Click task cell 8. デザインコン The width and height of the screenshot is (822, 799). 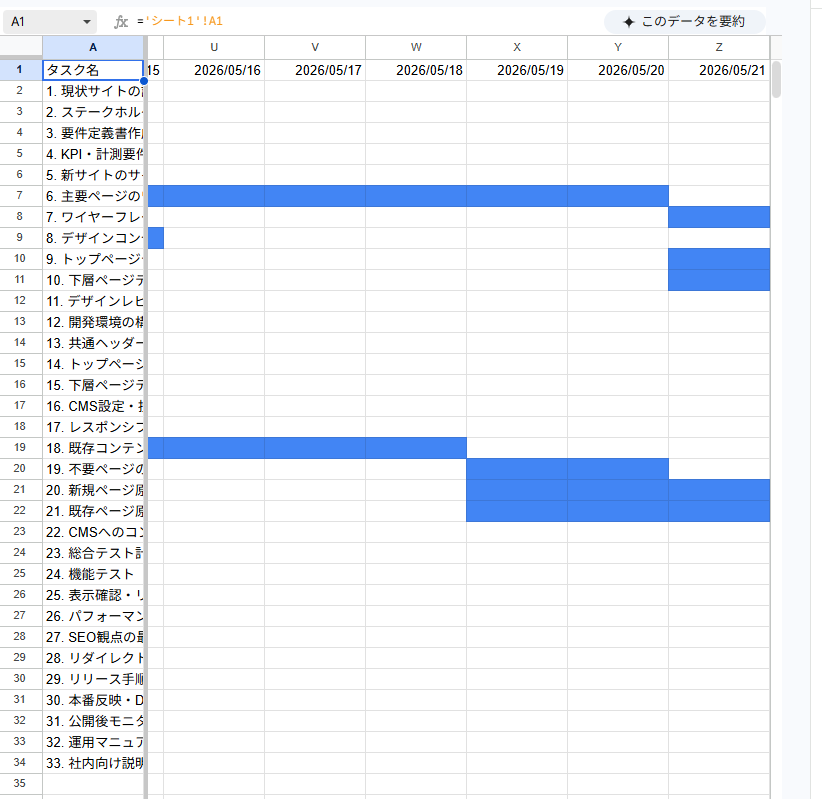pos(93,237)
